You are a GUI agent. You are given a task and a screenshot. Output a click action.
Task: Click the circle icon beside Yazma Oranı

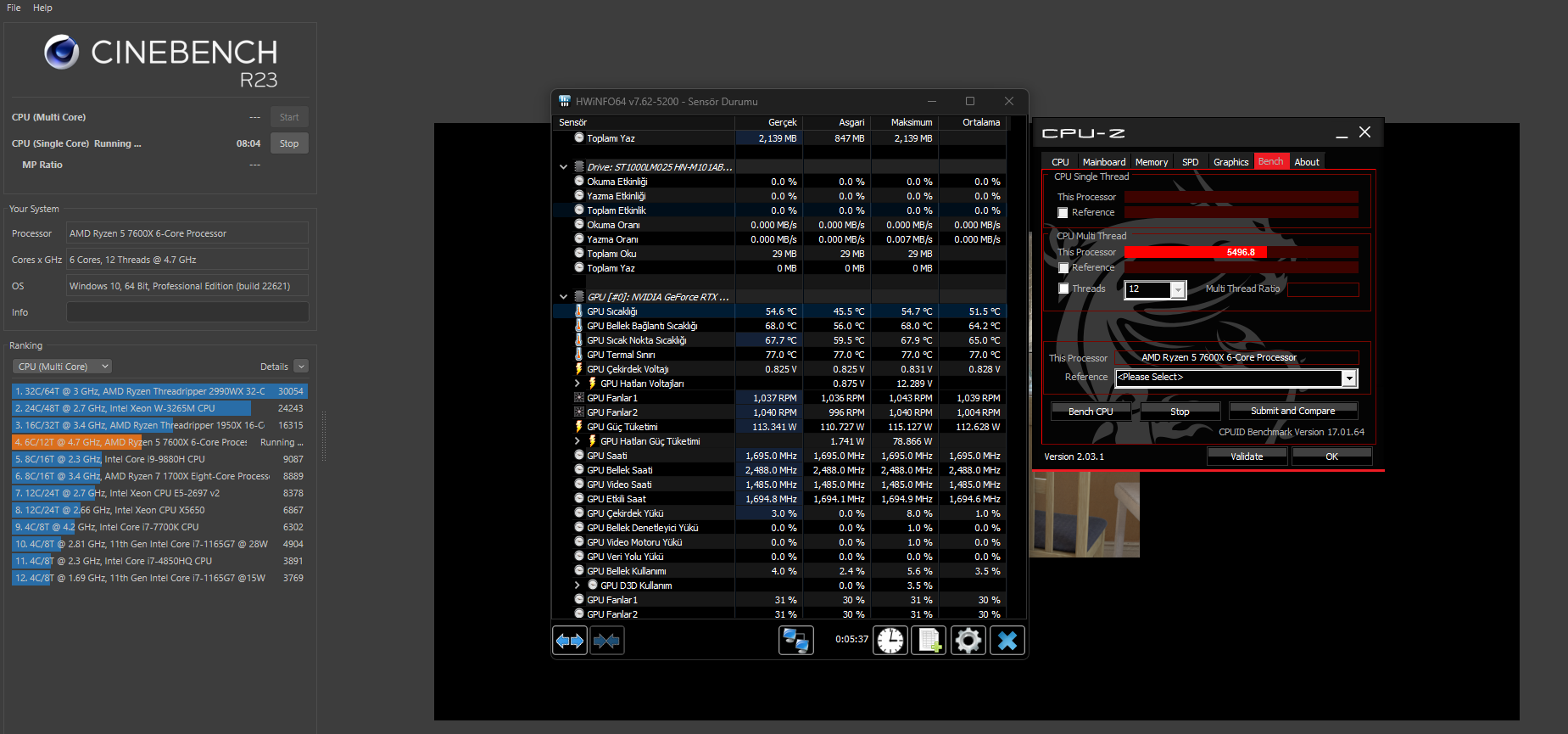(x=579, y=239)
